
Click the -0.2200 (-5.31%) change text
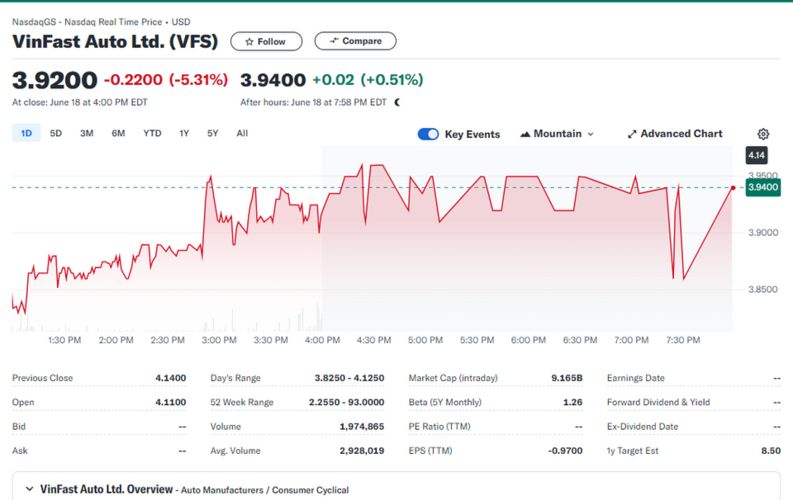pyautogui.click(x=166, y=80)
